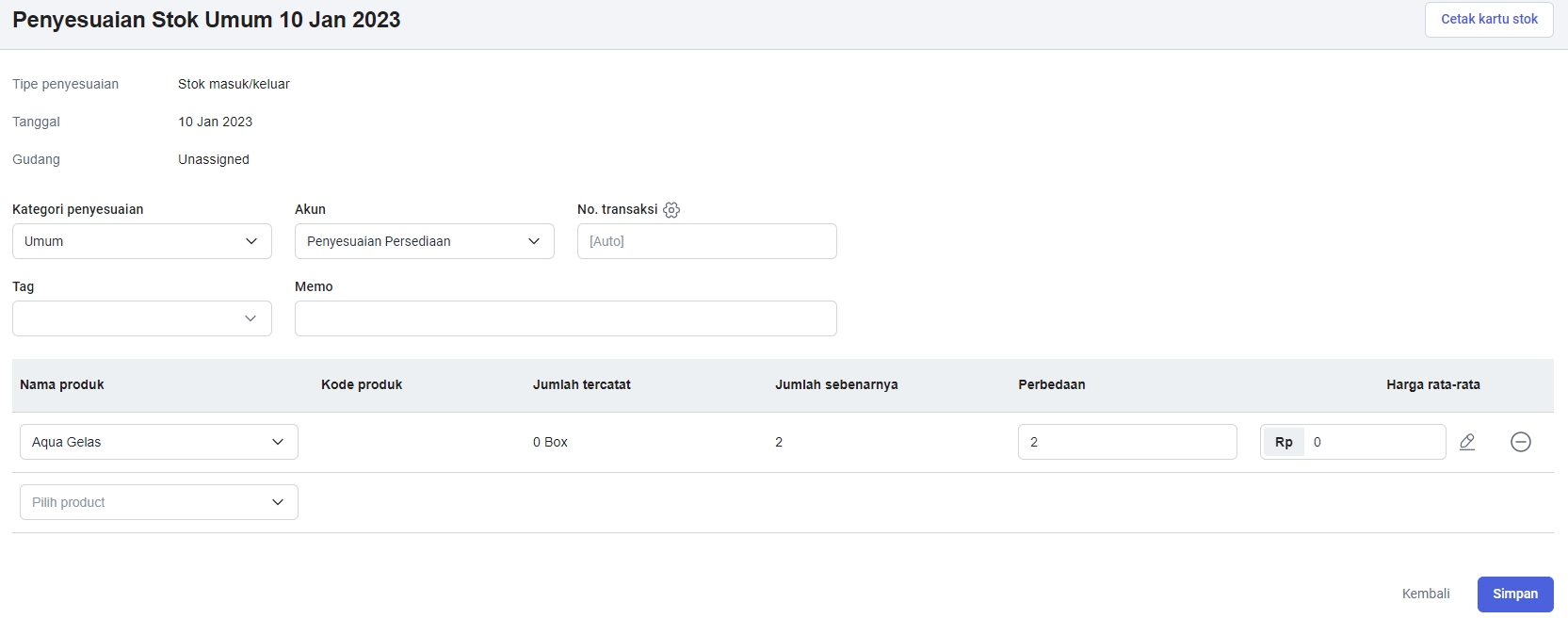Change the Aqua Gelas product selection
The width and height of the screenshot is (1568, 635).
click(x=158, y=442)
